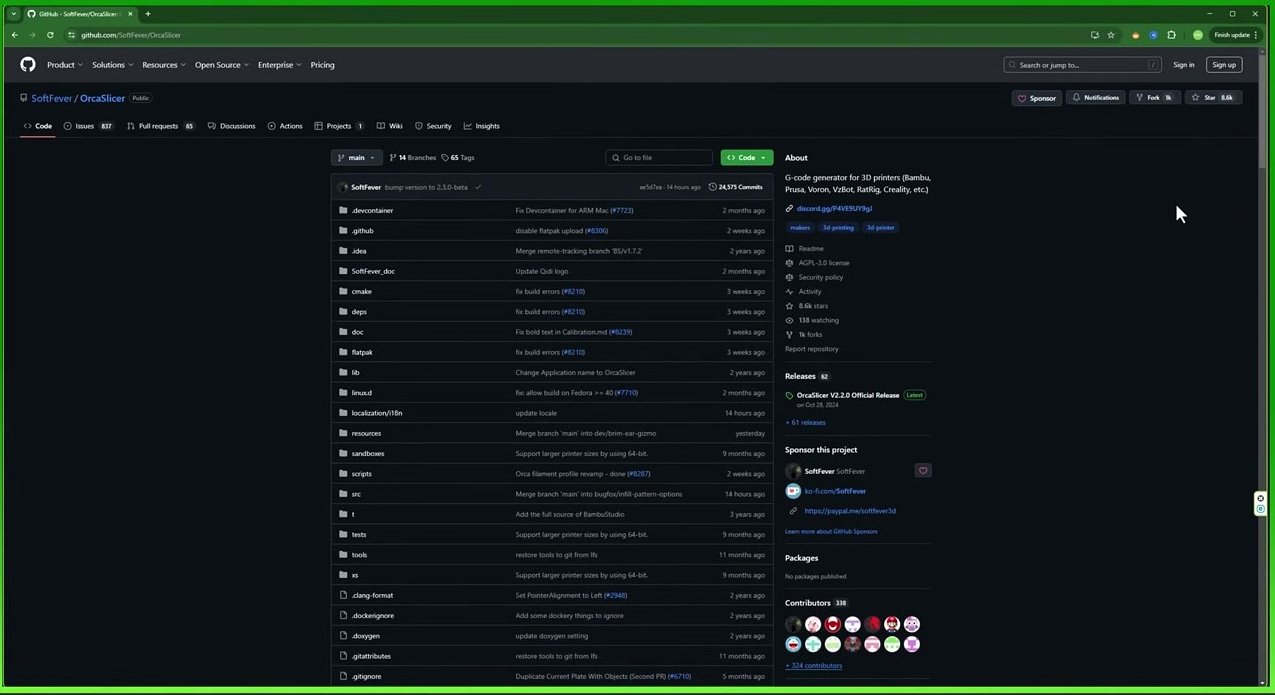This screenshot has height=695, width=1275.
Task: Open the Pricing page
Action: [x=322, y=65]
